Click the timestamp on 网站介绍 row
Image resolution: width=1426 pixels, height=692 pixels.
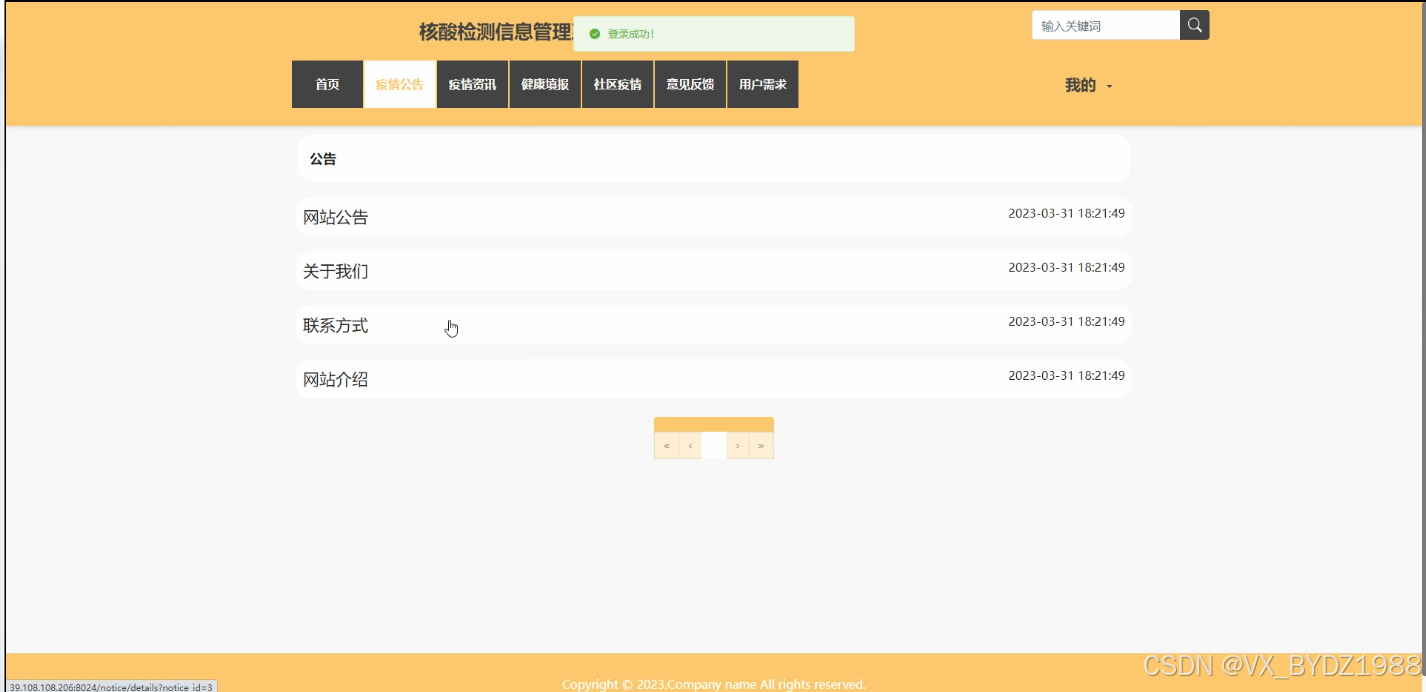[1066, 375]
